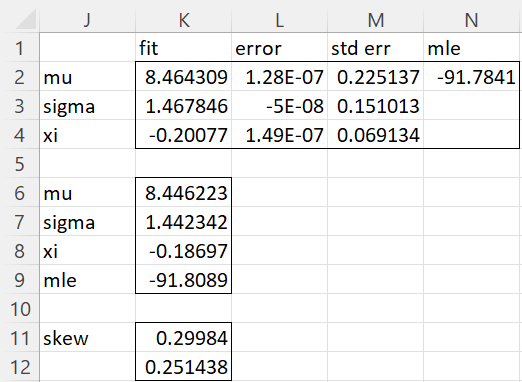Image resolution: width=522 pixels, height=382 pixels.
Task: Click the select-all corner triangle
Action: (x=26, y=20)
